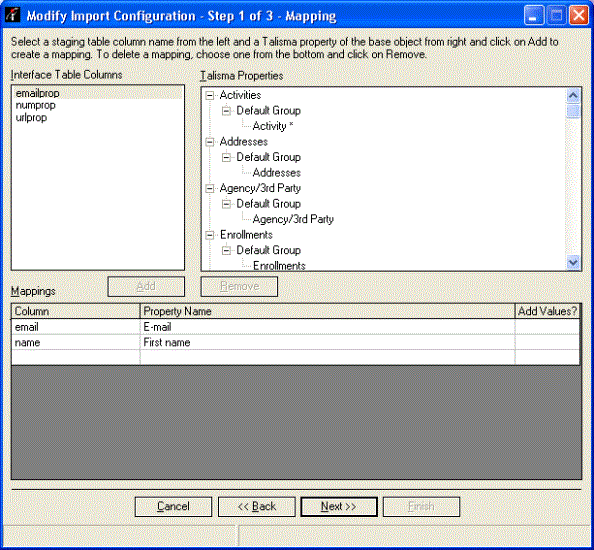Click the Cancel button
The width and height of the screenshot is (594, 550).
click(x=173, y=506)
